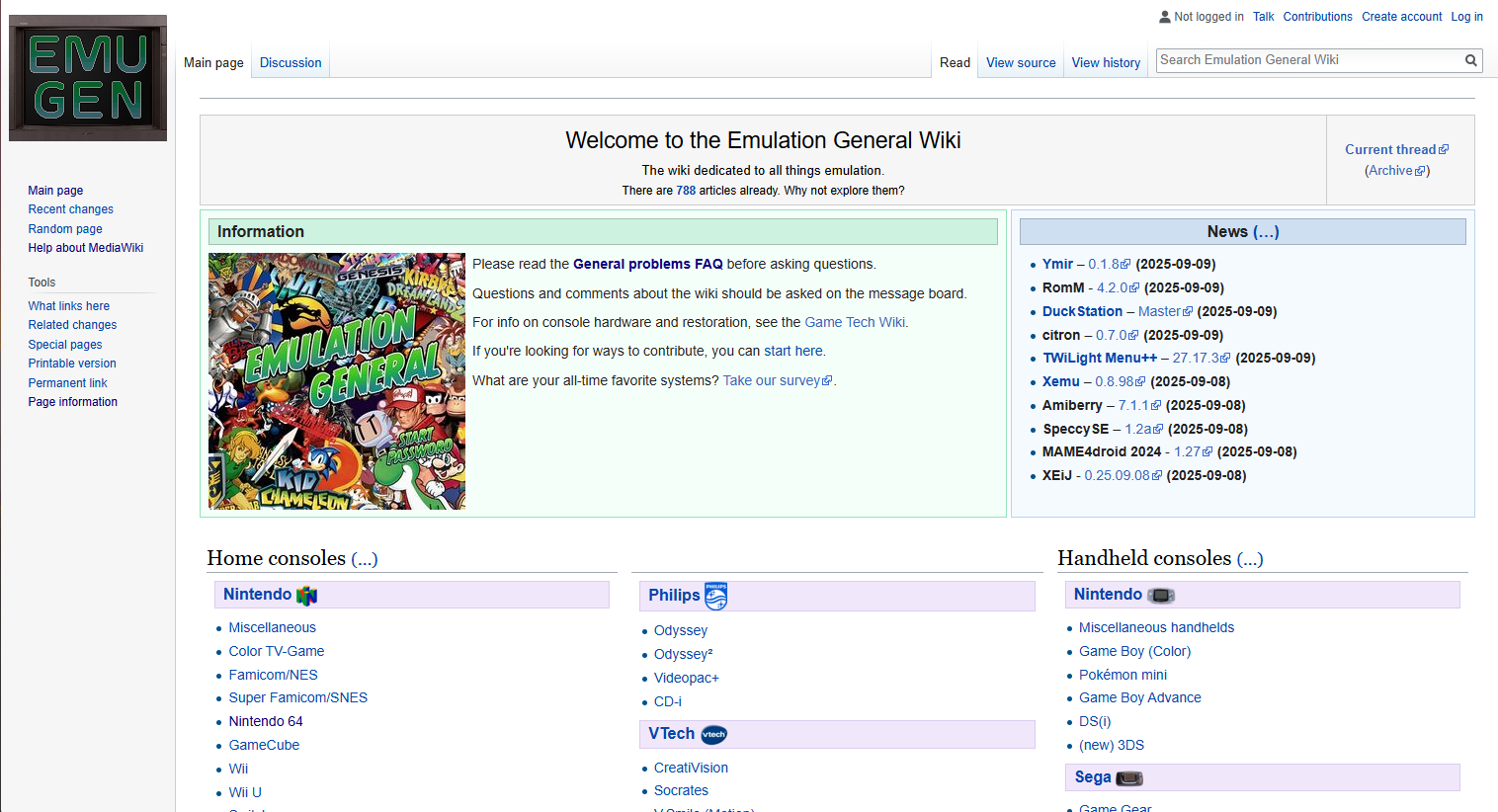Open the Super Famicom/SNES page

[x=297, y=697]
